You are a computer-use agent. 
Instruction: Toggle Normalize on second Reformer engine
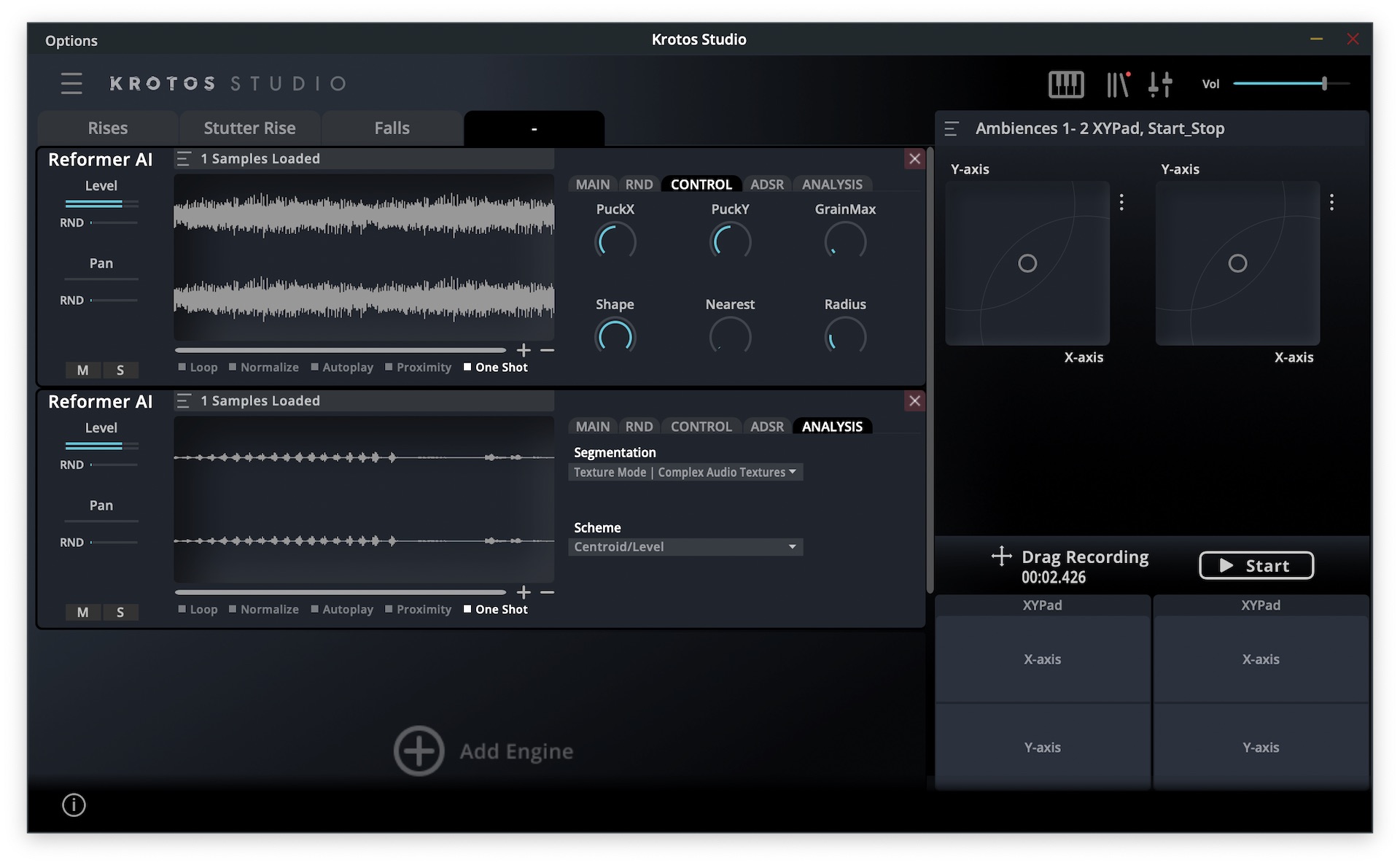point(233,609)
